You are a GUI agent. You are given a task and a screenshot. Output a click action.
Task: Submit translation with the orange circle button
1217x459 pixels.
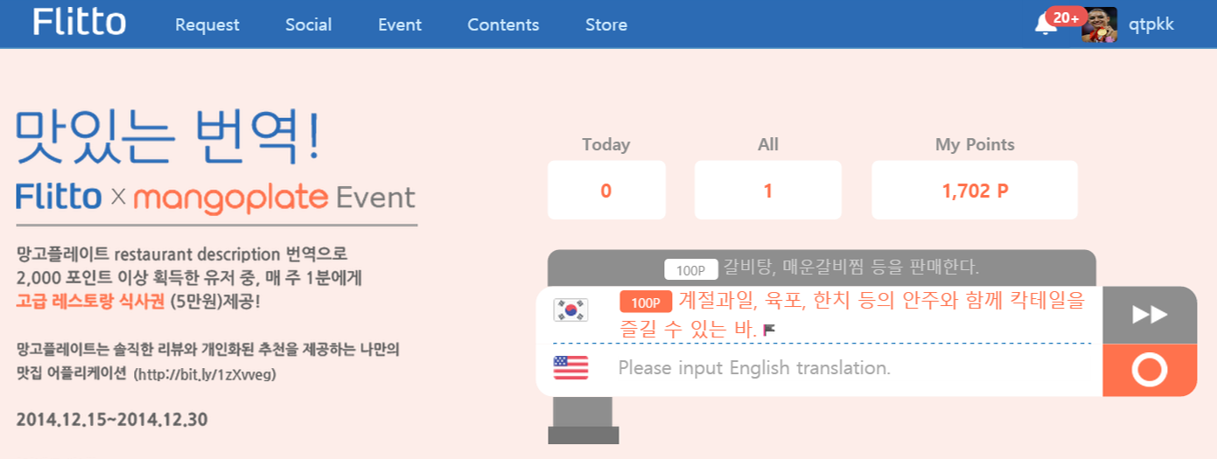click(1149, 371)
